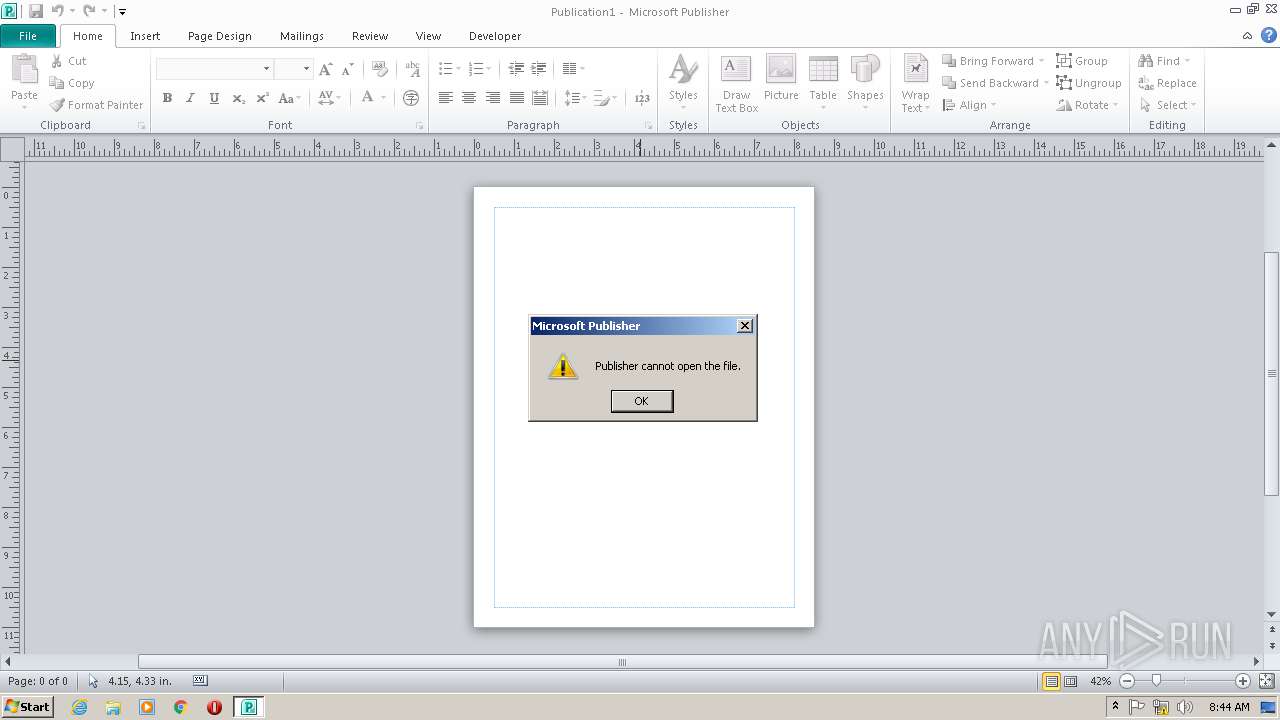Image resolution: width=1280 pixels, height=720 pixels.
Task: Open the Send Backward dropdown arrow
Action: pyautogui.click(x=1046, y=83)
